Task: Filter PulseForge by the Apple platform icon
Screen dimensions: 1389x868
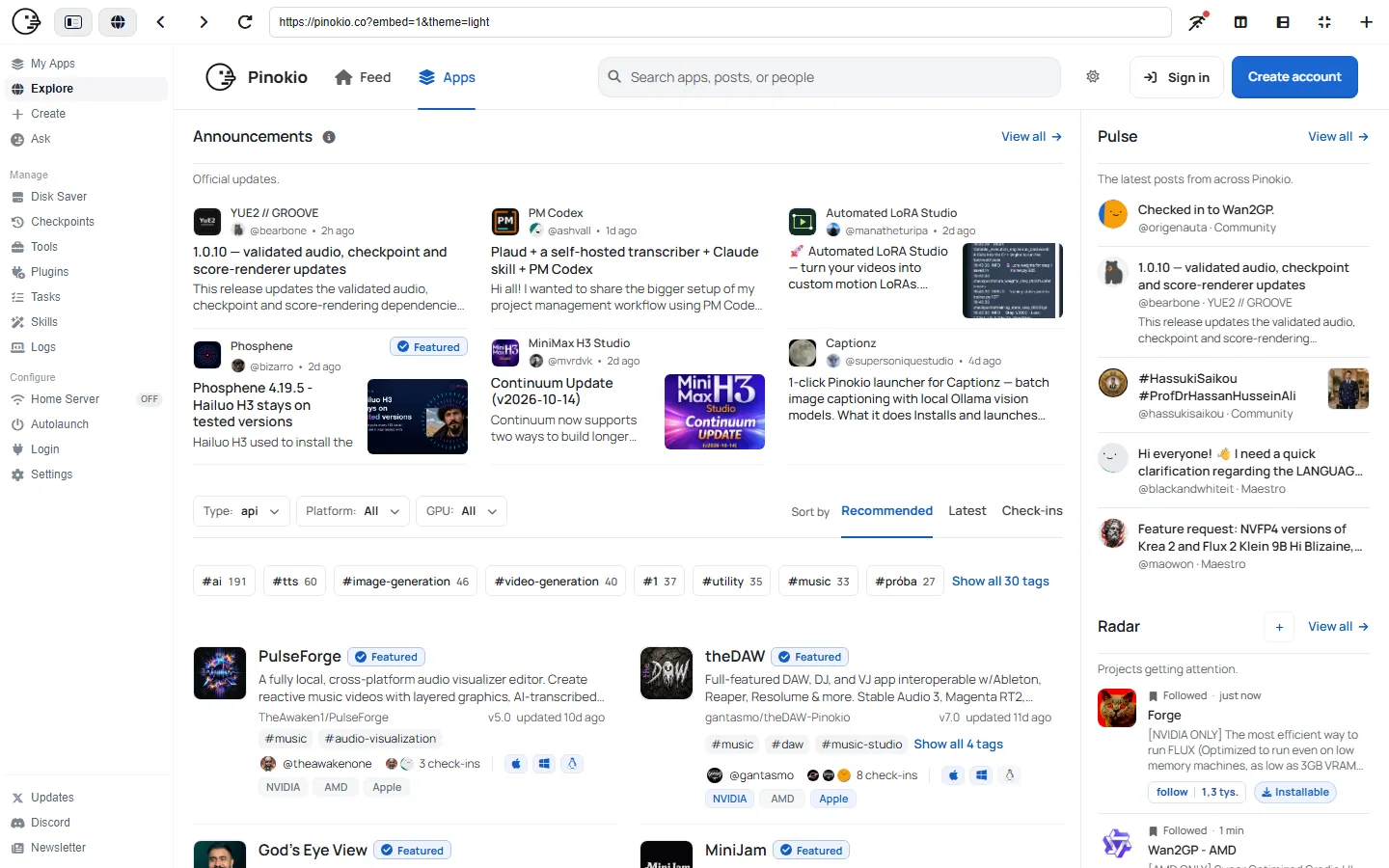Action: [516, 764]
